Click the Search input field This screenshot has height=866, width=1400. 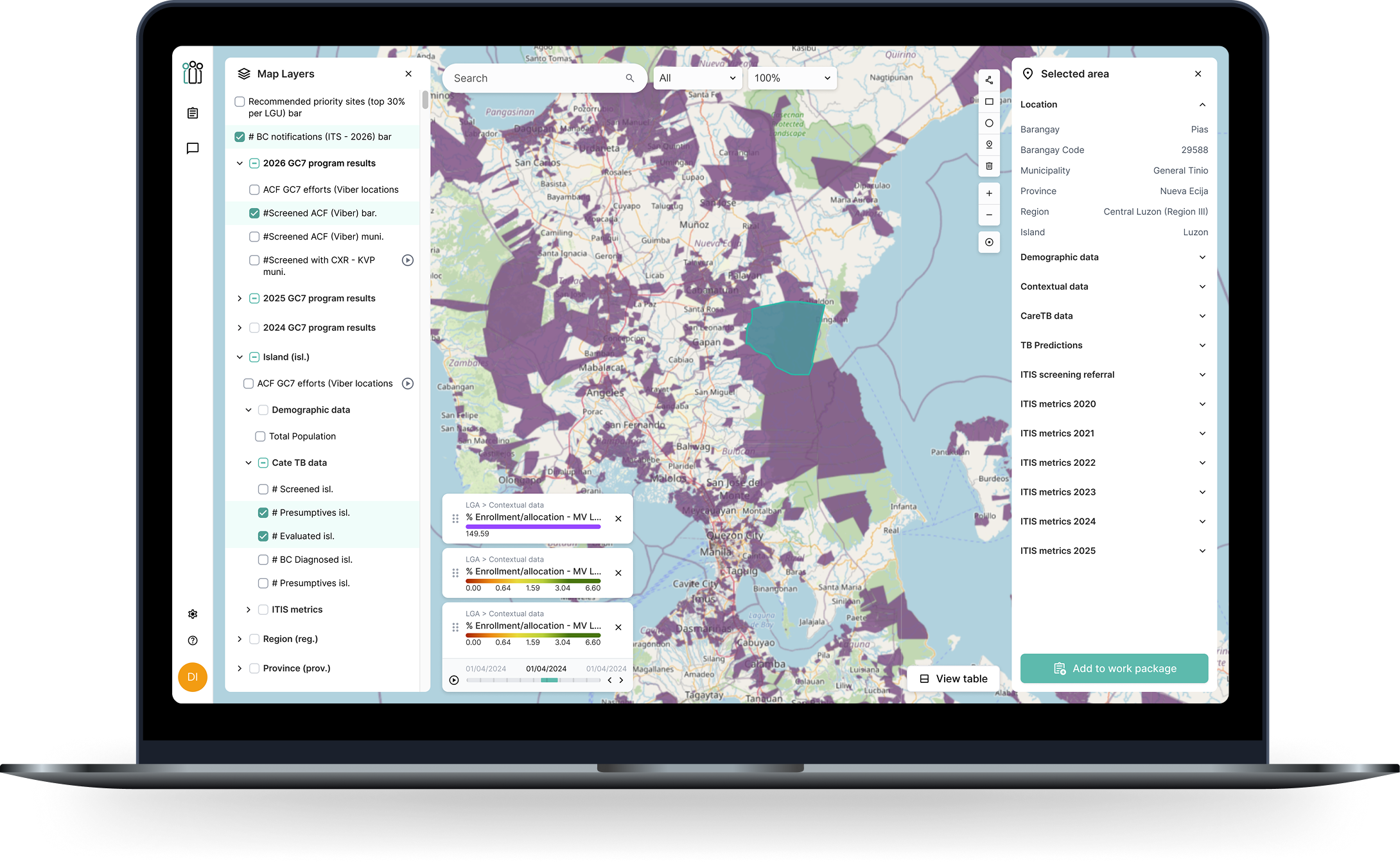(x=536, y=78)
